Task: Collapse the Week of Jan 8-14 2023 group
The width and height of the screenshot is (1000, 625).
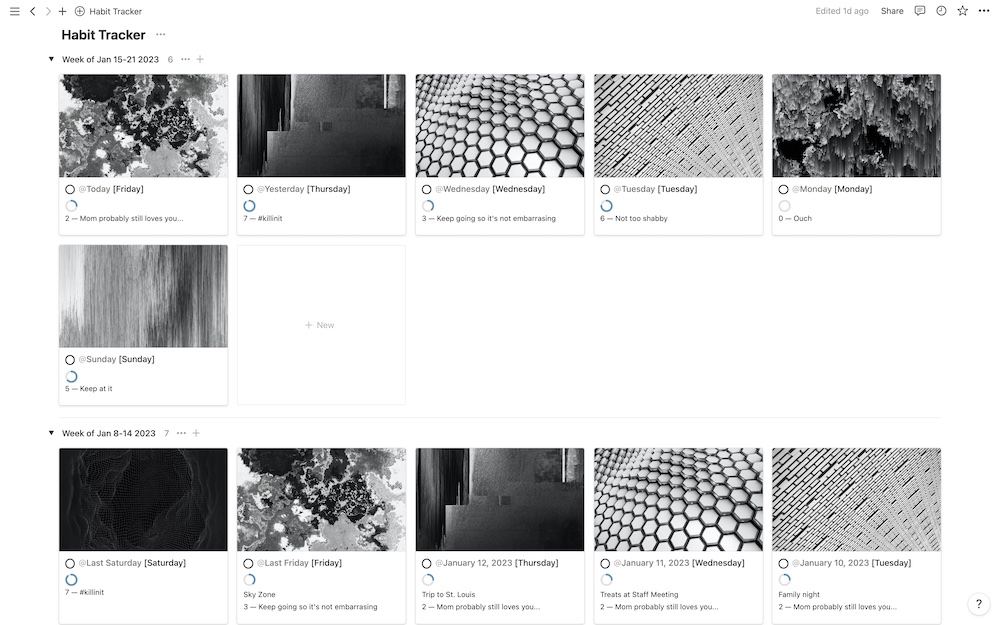Action: tap(52, 433)
